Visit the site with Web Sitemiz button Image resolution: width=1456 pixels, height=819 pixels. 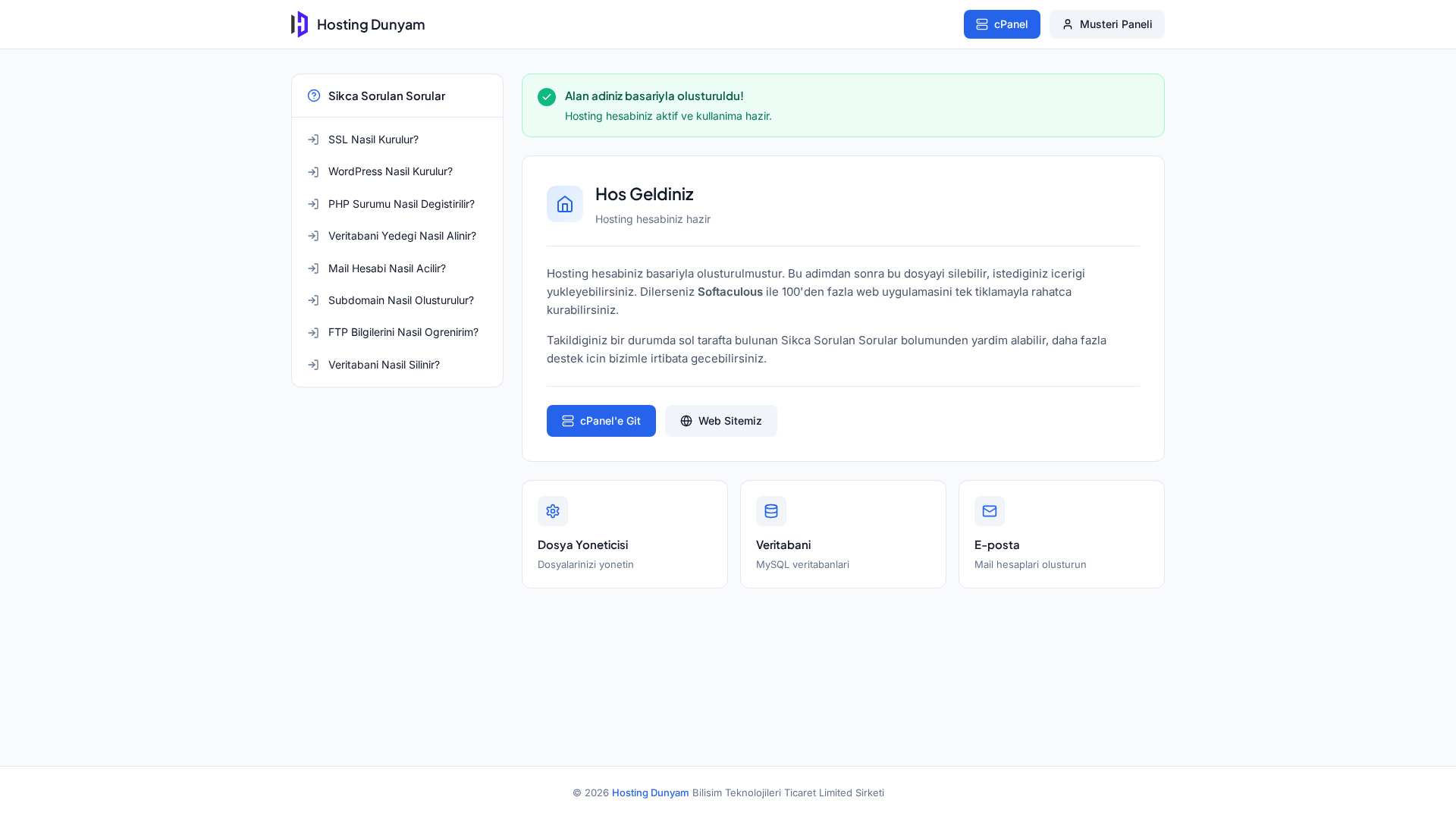point(721,421)
